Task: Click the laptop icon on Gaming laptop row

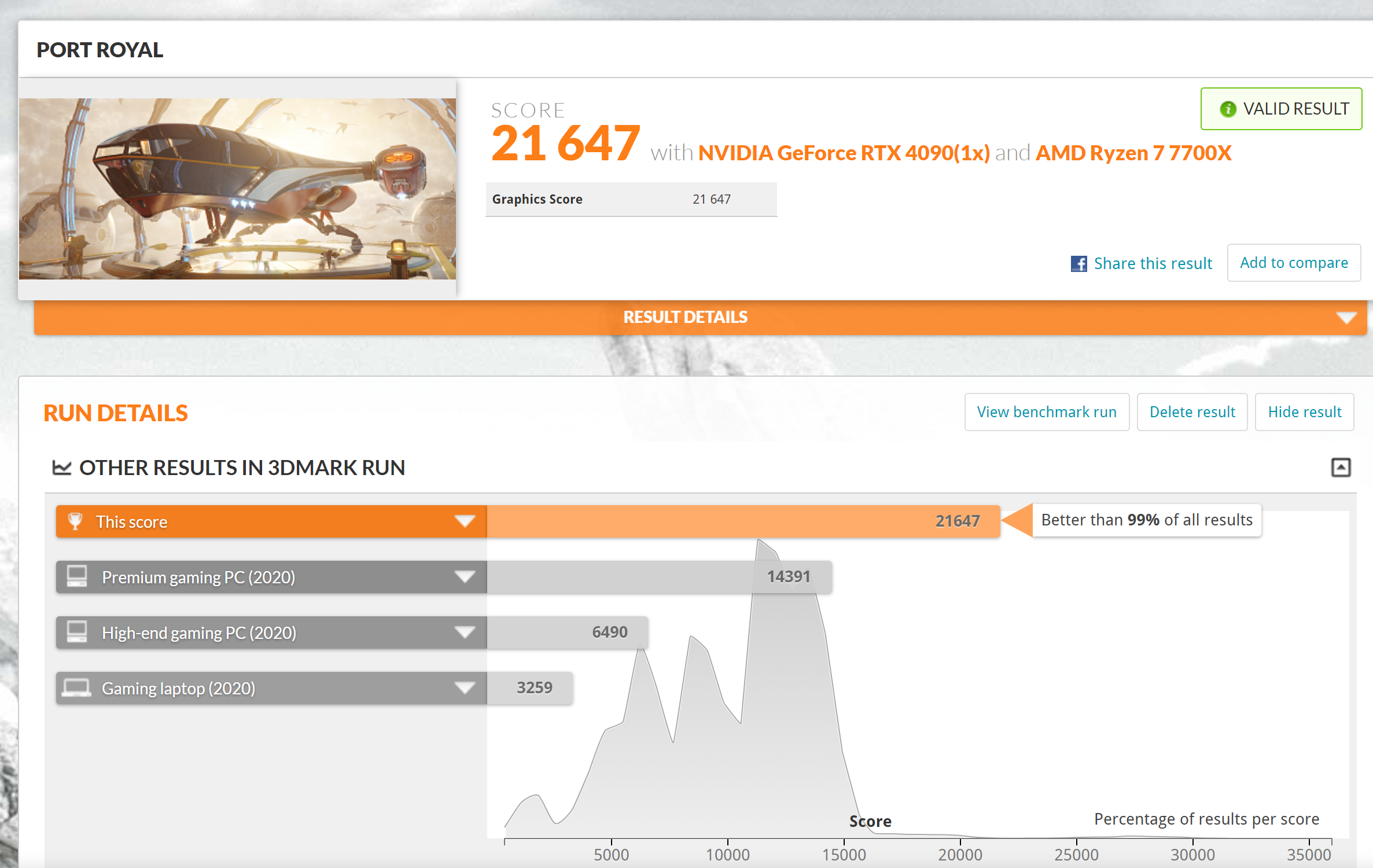Action: (76, 688)
